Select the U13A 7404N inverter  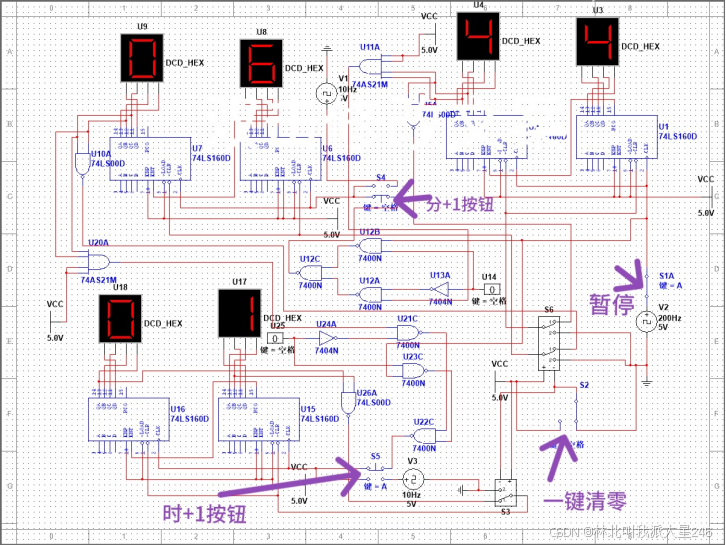(440, 289)
